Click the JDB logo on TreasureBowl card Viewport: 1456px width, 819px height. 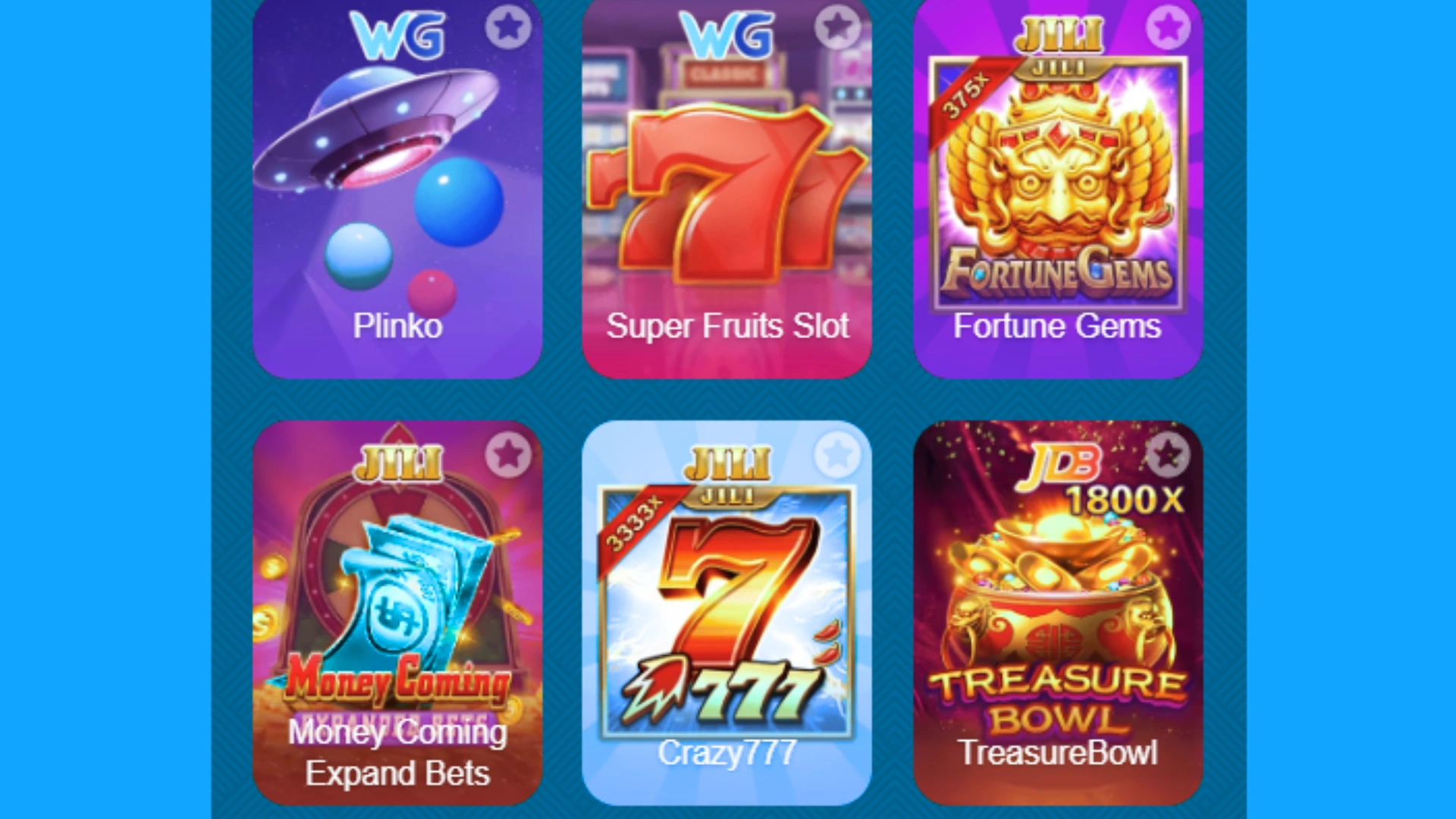click(1059, 464)
